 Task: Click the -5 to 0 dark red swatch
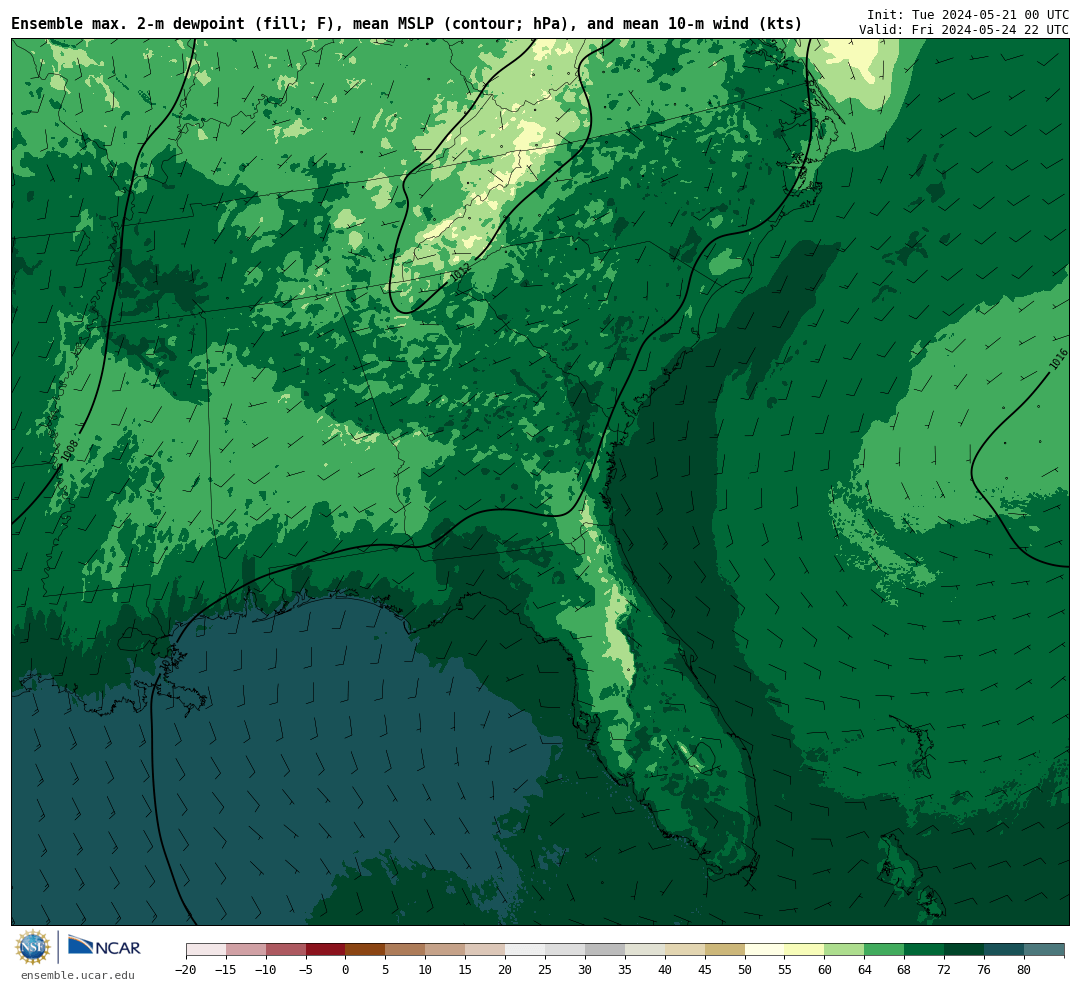[325, 950]
